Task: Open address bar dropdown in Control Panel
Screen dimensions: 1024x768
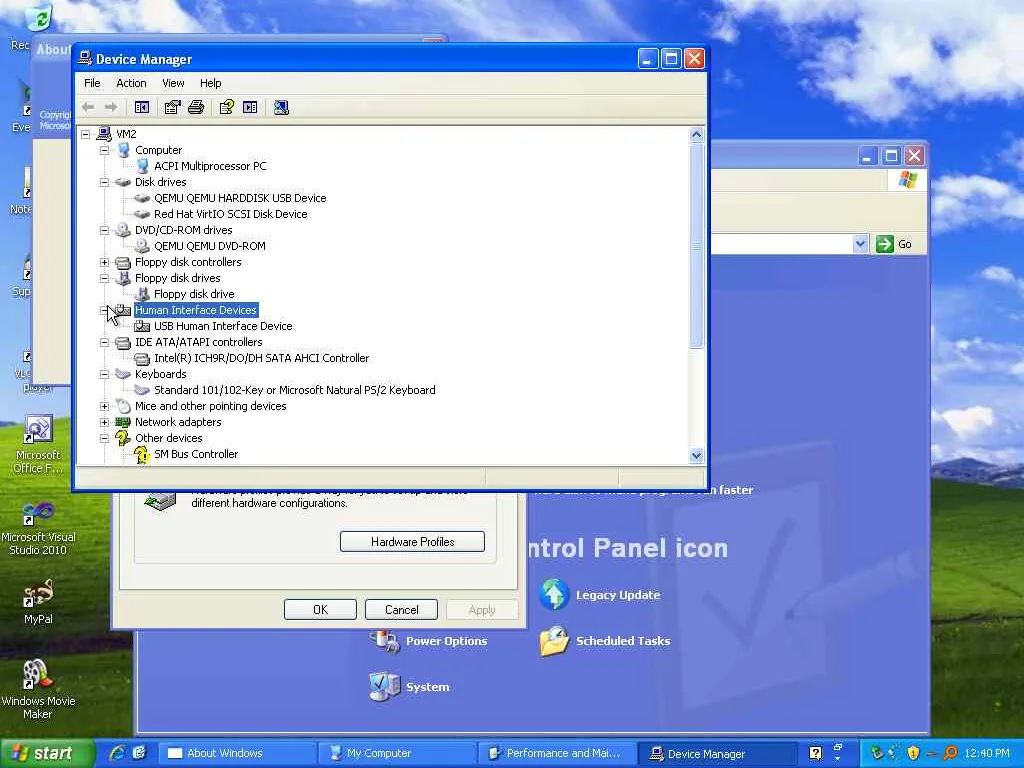Action: click(x=860, y=244)
